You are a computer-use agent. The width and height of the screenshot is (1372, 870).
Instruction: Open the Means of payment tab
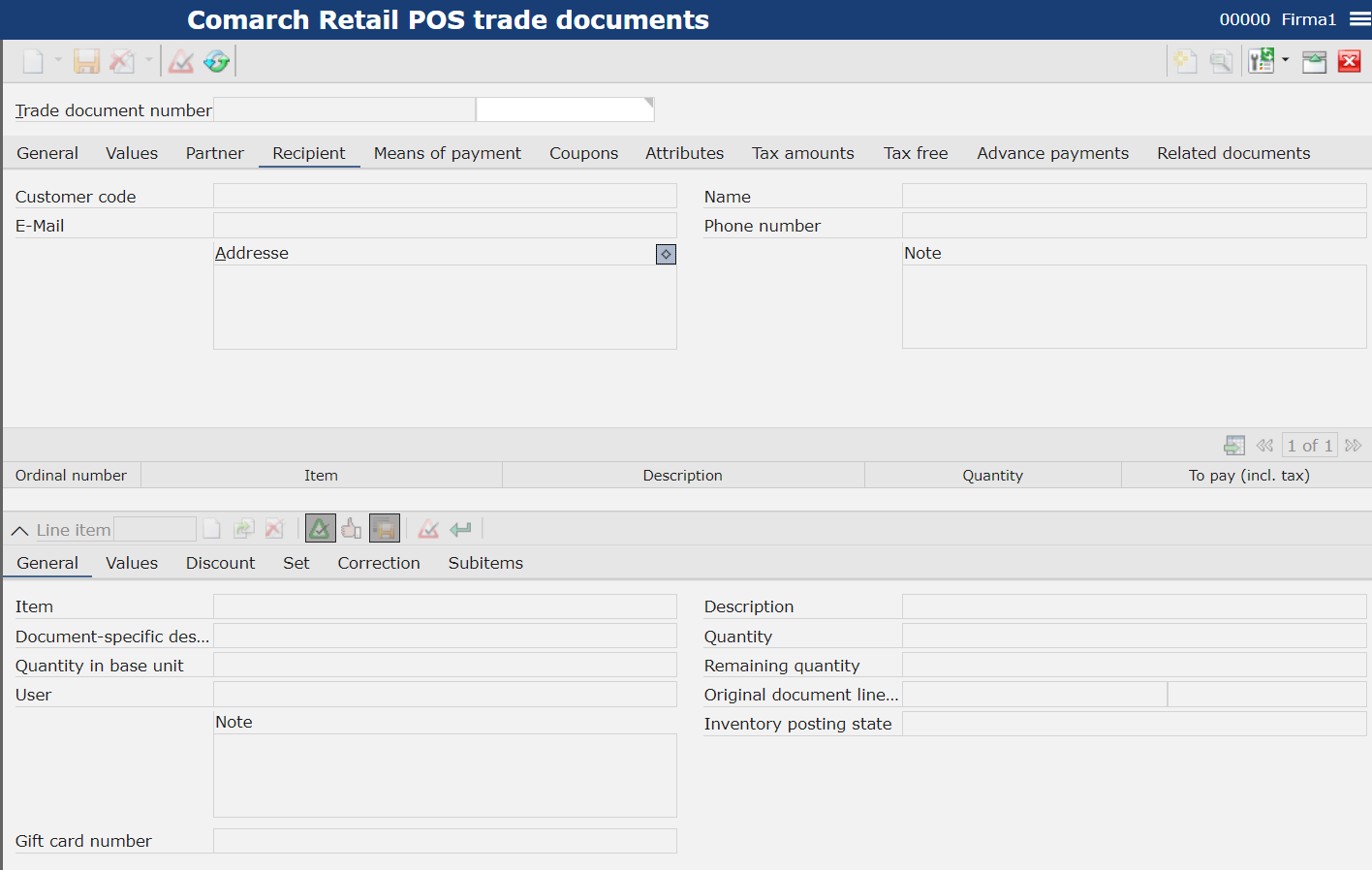point(448,153)
